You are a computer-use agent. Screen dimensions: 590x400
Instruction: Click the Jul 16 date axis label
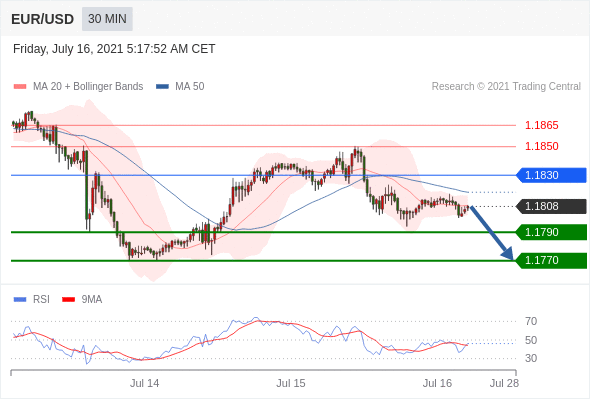click(x=437, y=383)
